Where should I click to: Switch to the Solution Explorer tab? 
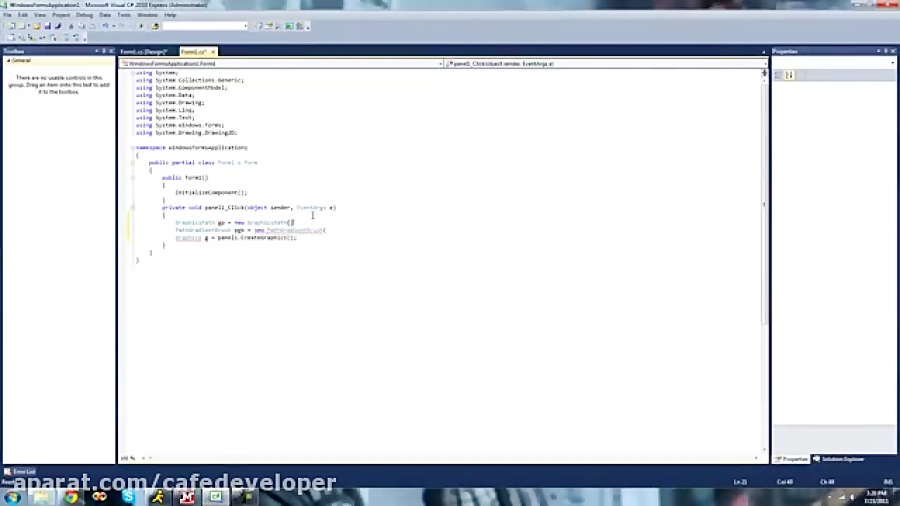(x=839, y=459)
